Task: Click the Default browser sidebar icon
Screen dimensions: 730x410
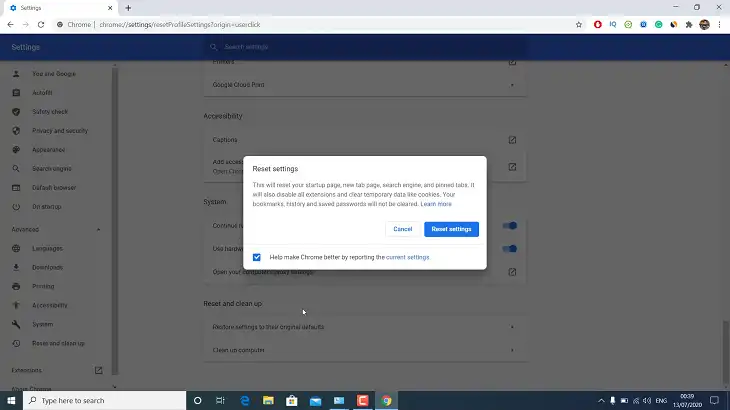Action: [x=16, y=188]
